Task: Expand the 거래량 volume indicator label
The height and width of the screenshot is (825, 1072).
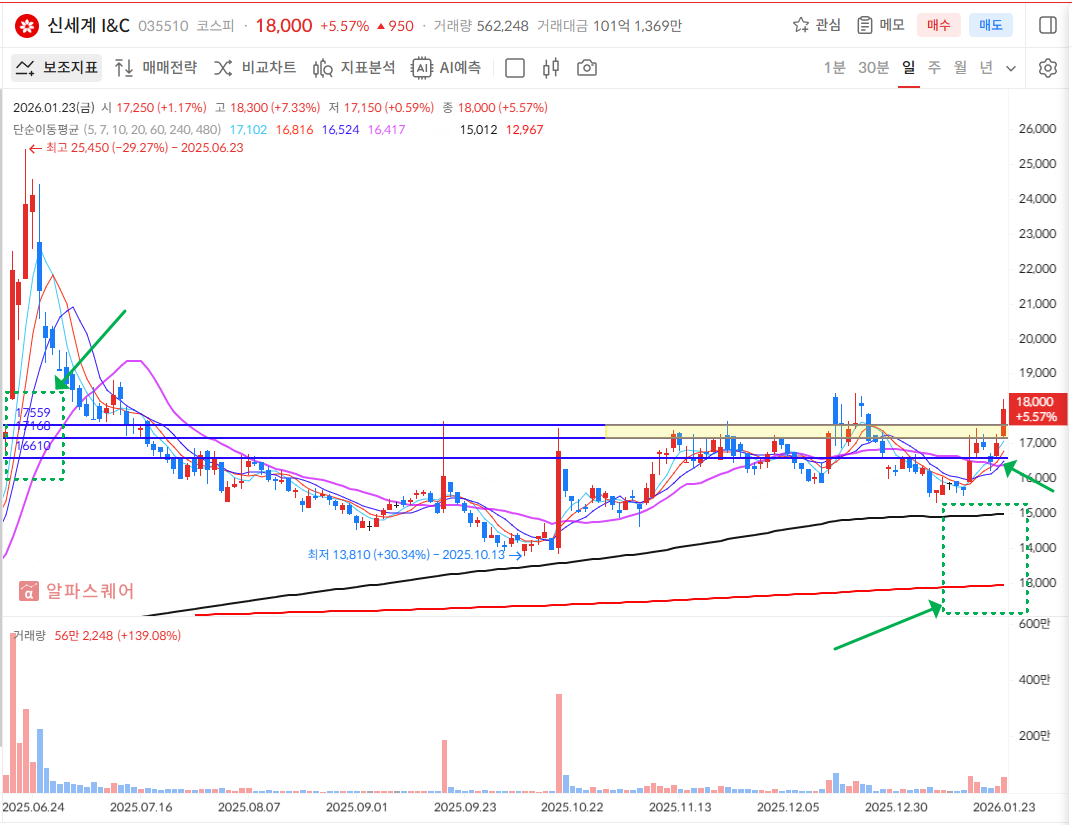Action: (x=30, y=636)
